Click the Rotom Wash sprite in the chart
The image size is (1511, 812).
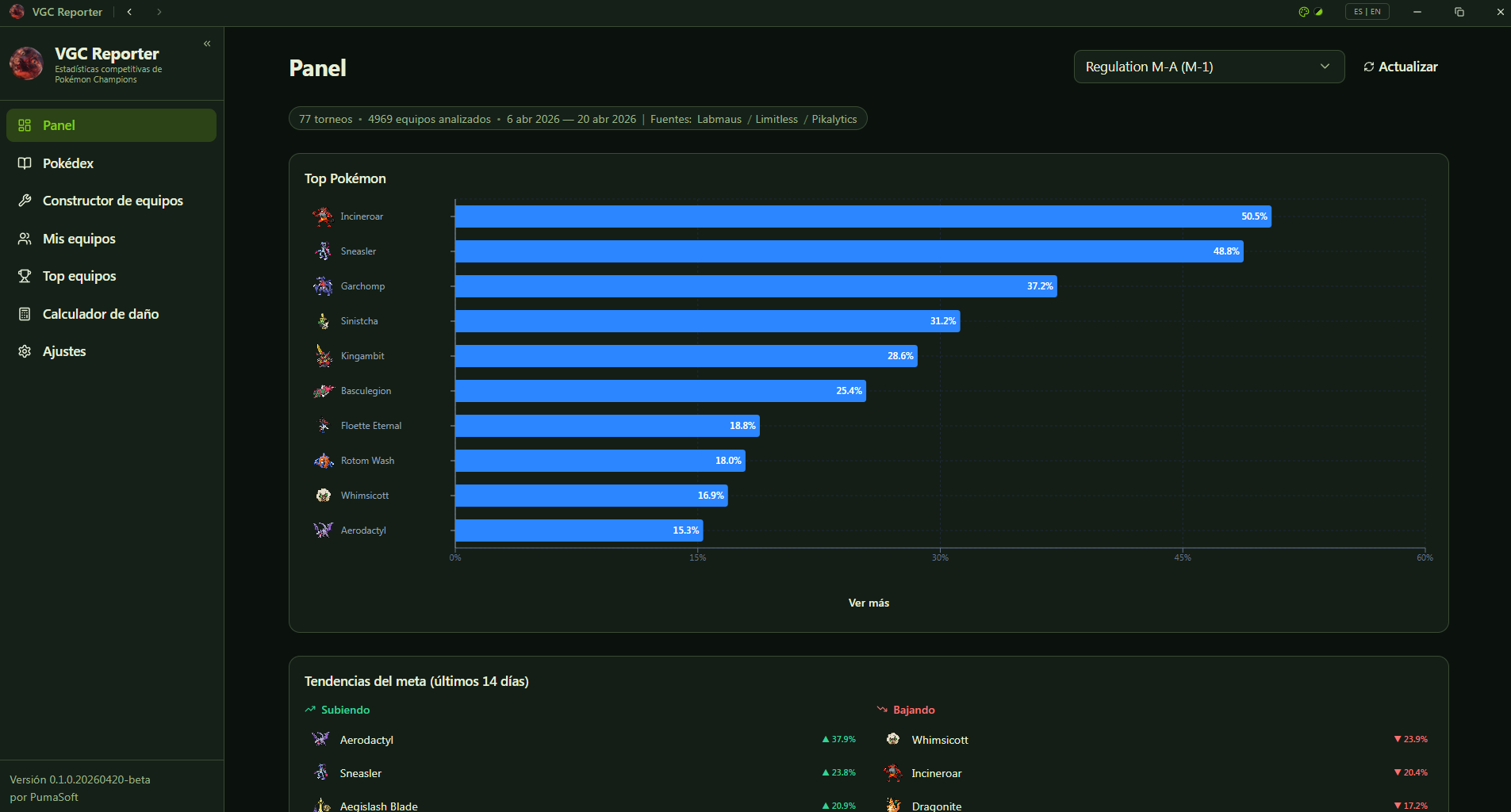click(323, 461)
